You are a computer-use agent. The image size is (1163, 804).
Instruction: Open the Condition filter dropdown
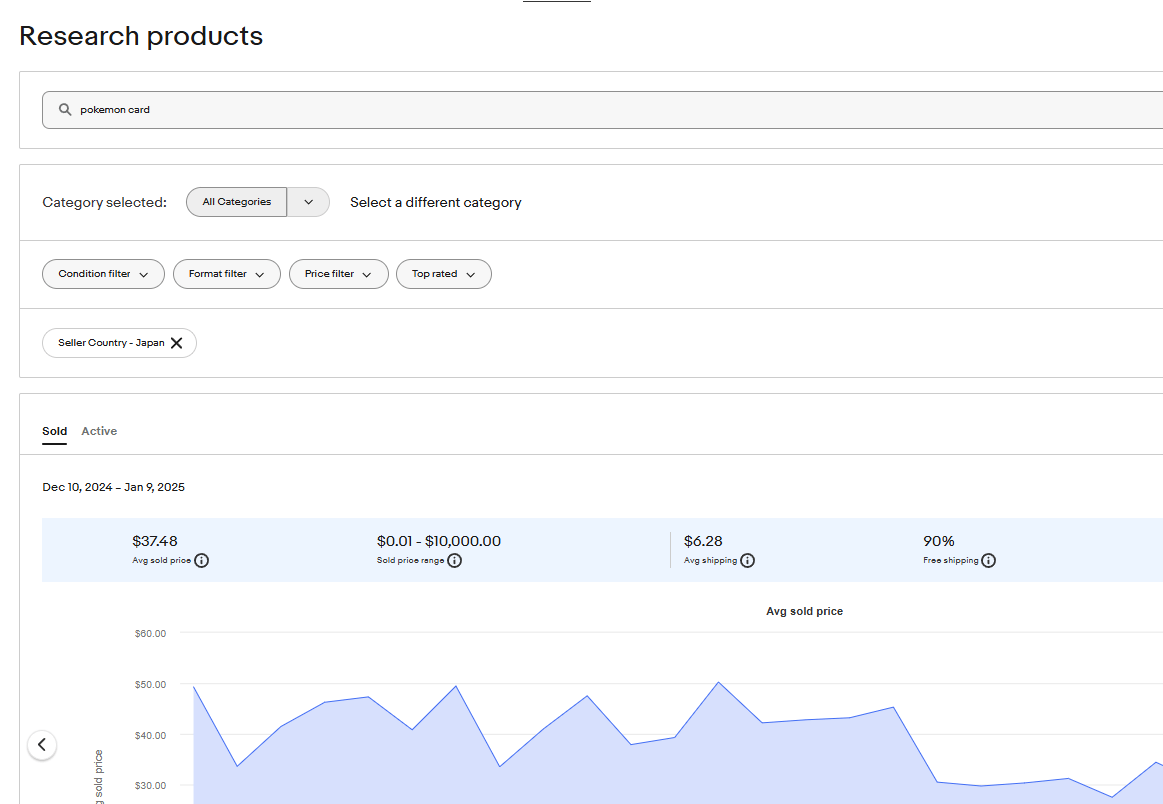[x=103, y=274]
